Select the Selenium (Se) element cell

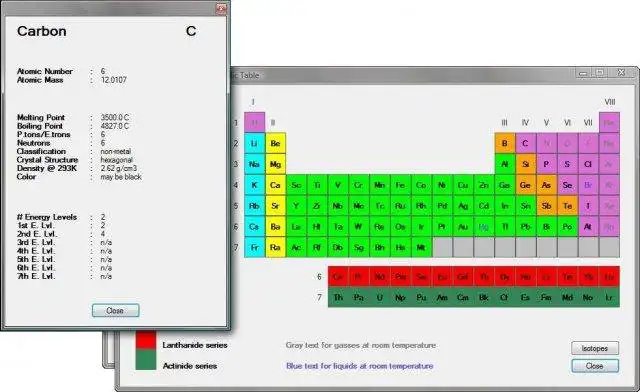pyautogui.click(x=567, y=185)
